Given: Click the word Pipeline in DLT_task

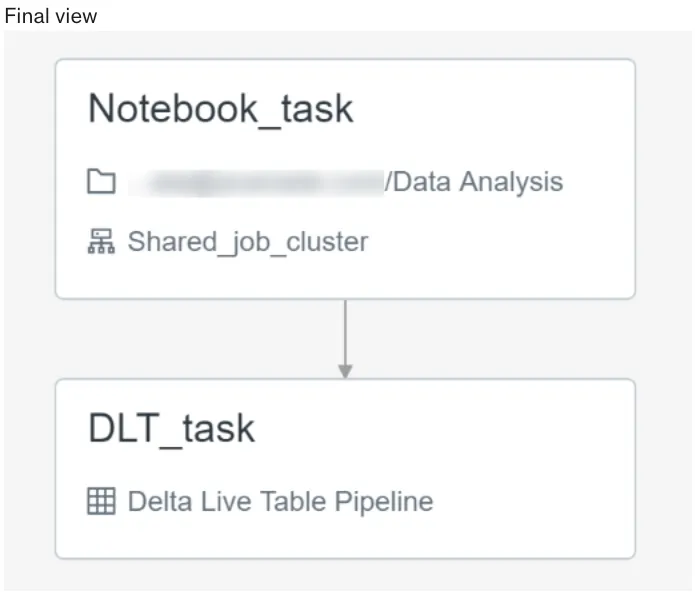Looking at the screenshot, I should (384, 502).
